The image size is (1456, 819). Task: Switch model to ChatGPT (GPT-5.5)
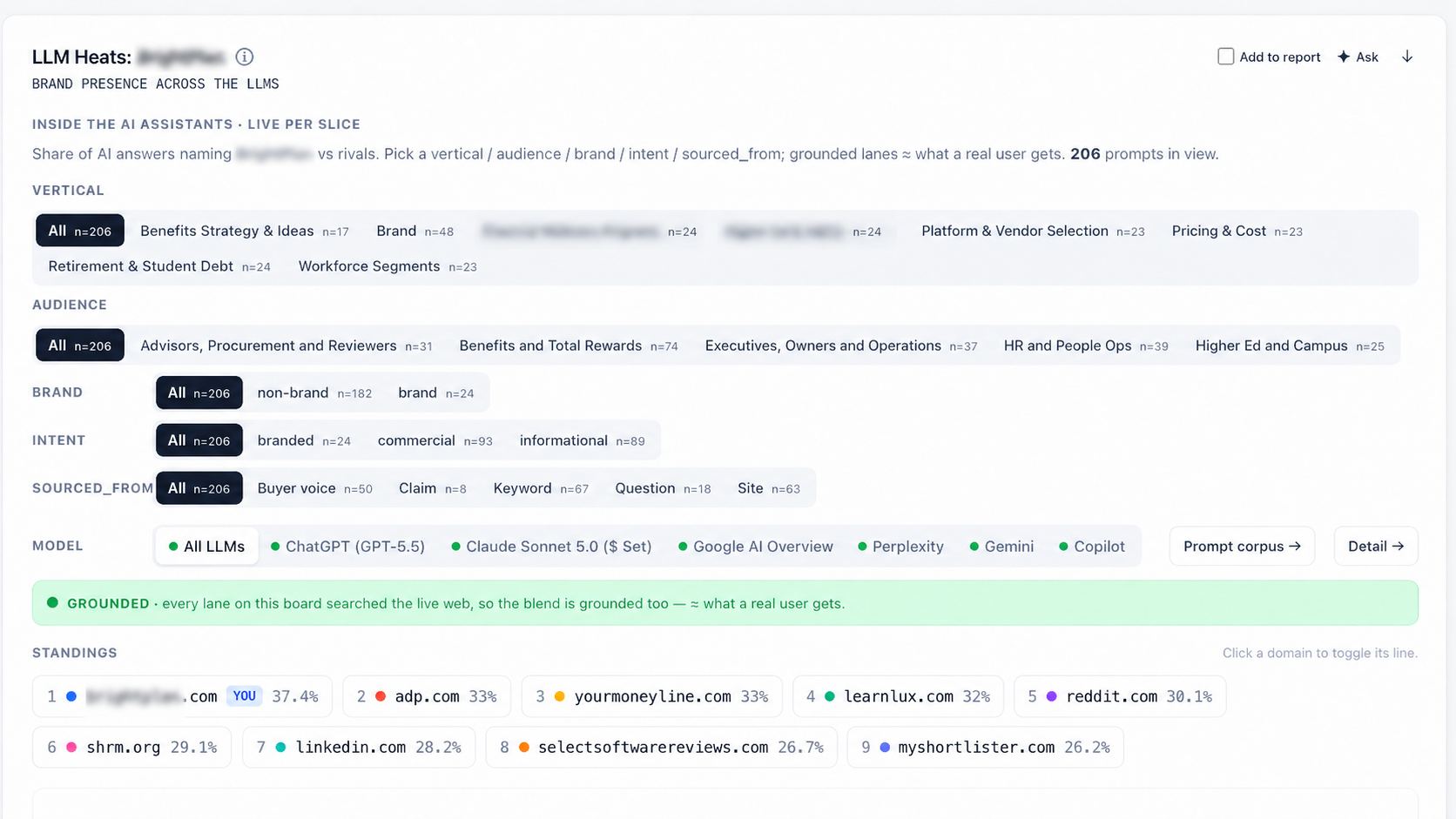click(347, 547)
